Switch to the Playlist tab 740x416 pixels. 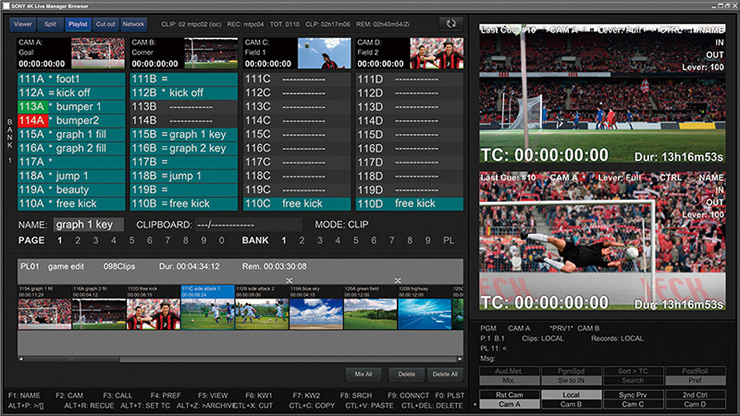point(78,22)
